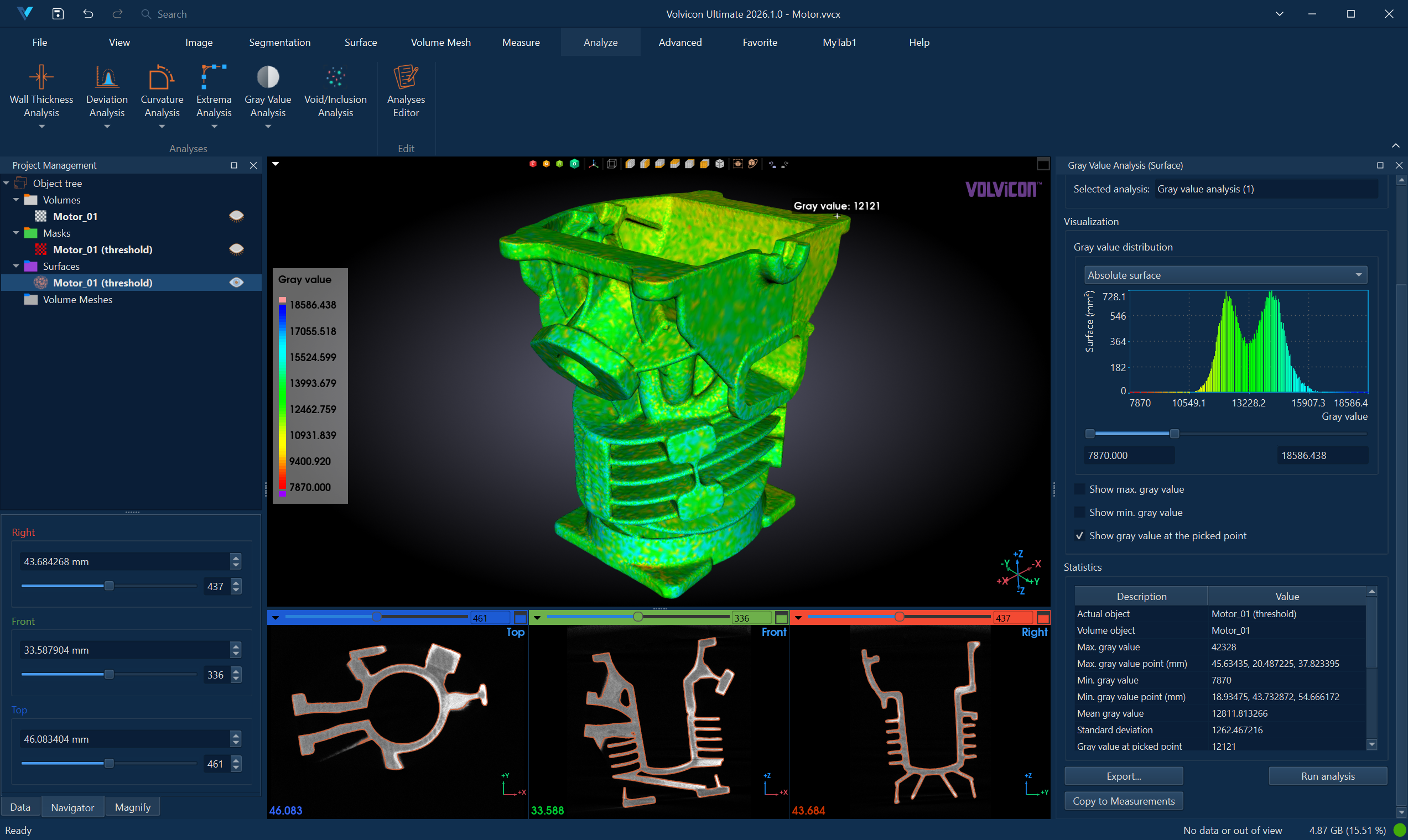Click the minimum gray value field 7870.000
The width and height of the screenshot is (1408, 840).
pos(1129,455)
